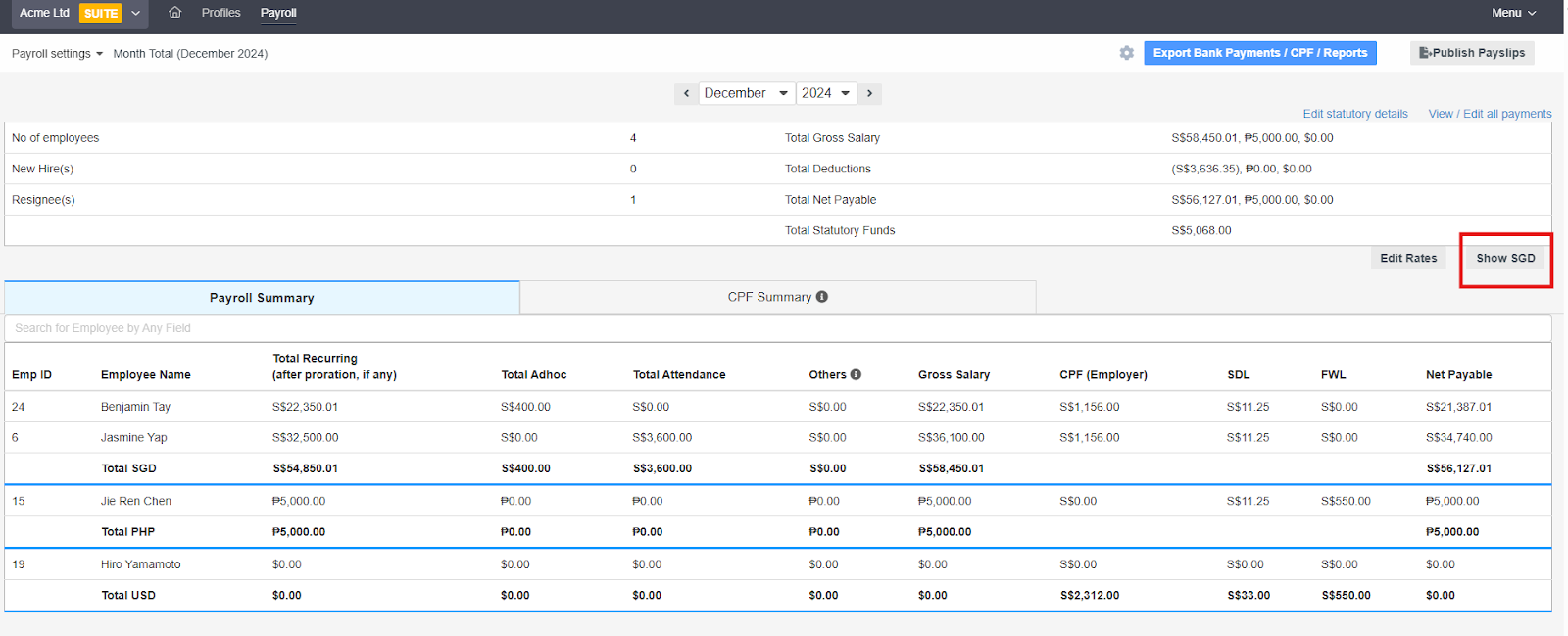
Task: Click the Total Gross Salary label
Action: (832, 138)
